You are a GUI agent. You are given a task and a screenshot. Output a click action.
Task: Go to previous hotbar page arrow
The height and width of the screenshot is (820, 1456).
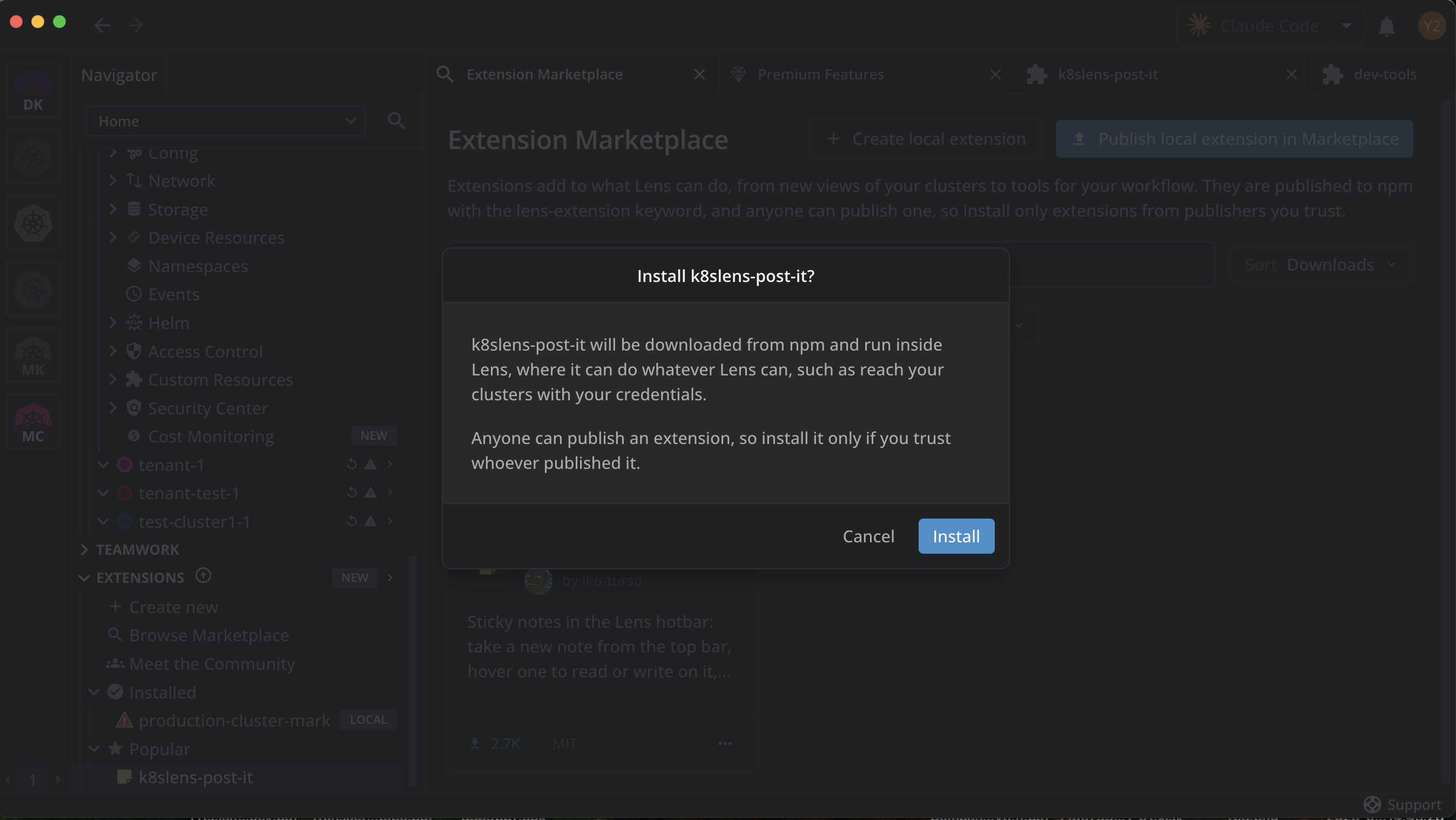[x=8, y=779]
